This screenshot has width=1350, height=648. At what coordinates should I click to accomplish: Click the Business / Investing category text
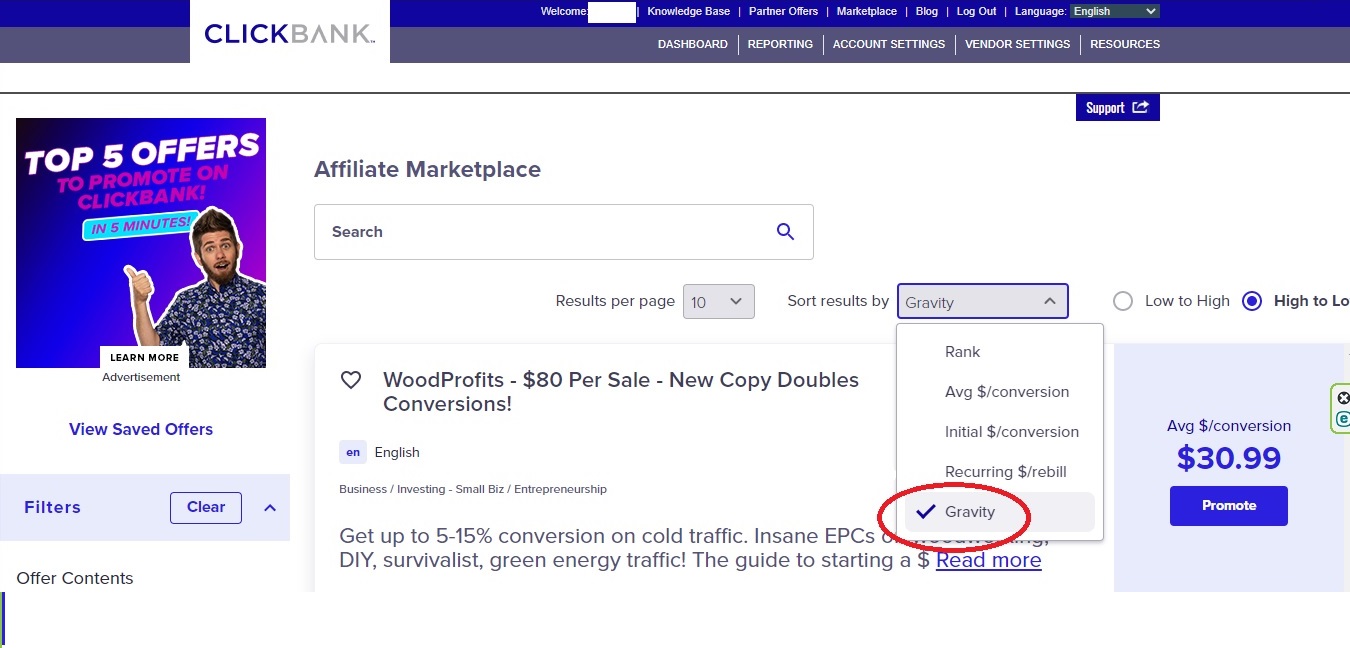pos(473,489)
